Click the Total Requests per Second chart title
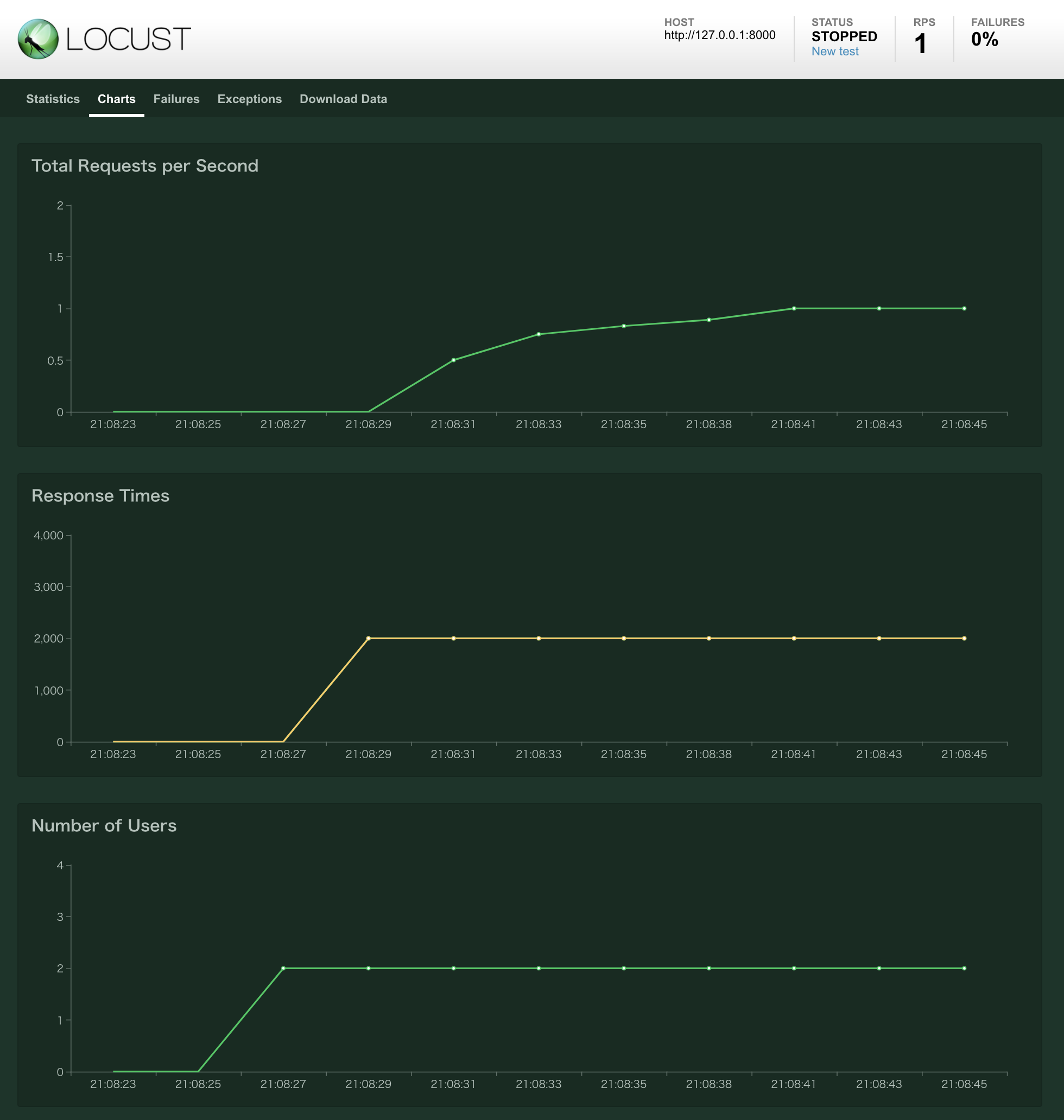The image size is (1064, 1120). (x=144, y=166)
